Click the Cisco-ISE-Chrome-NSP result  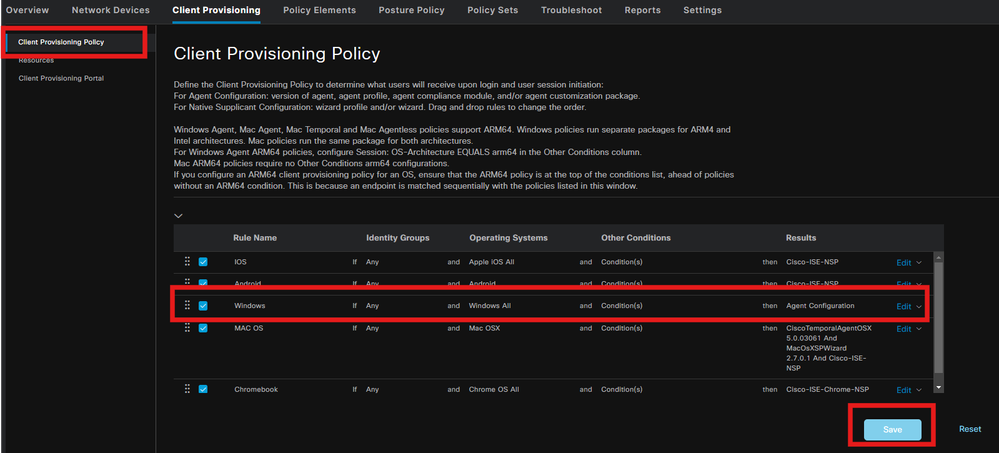(x=828, y=389)
